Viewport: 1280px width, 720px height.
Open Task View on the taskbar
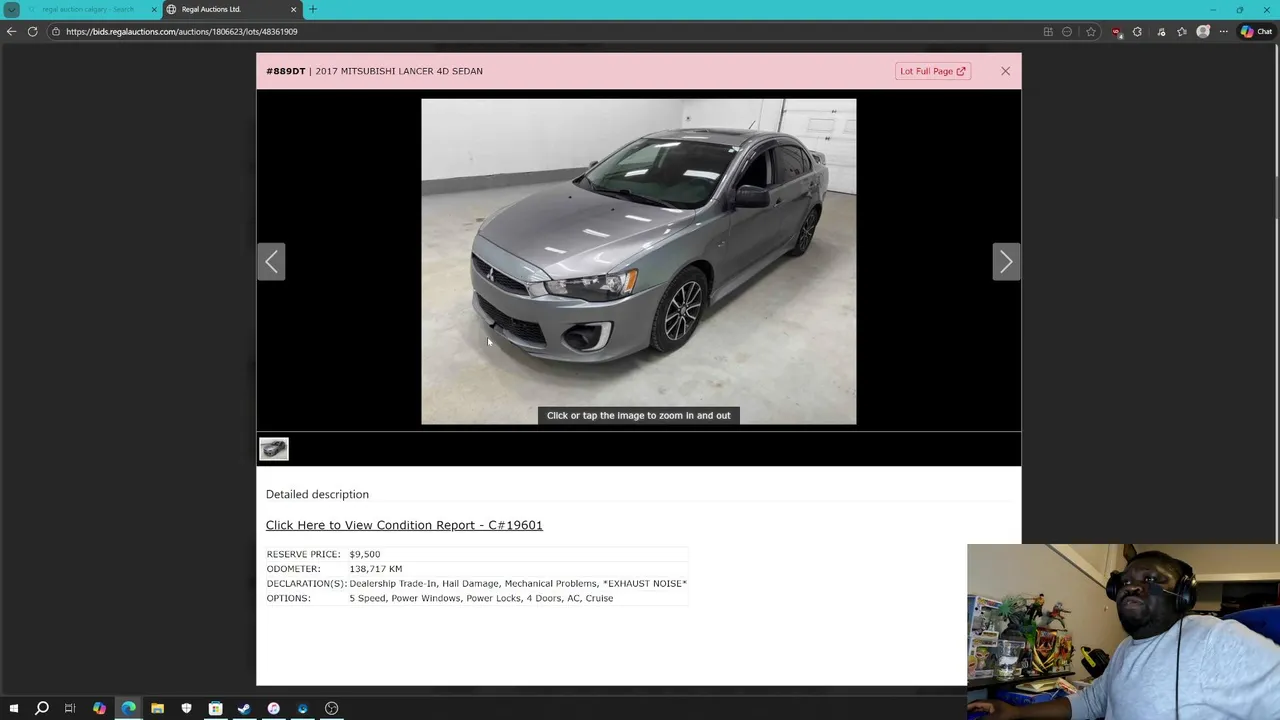click(x=70, y=708)
